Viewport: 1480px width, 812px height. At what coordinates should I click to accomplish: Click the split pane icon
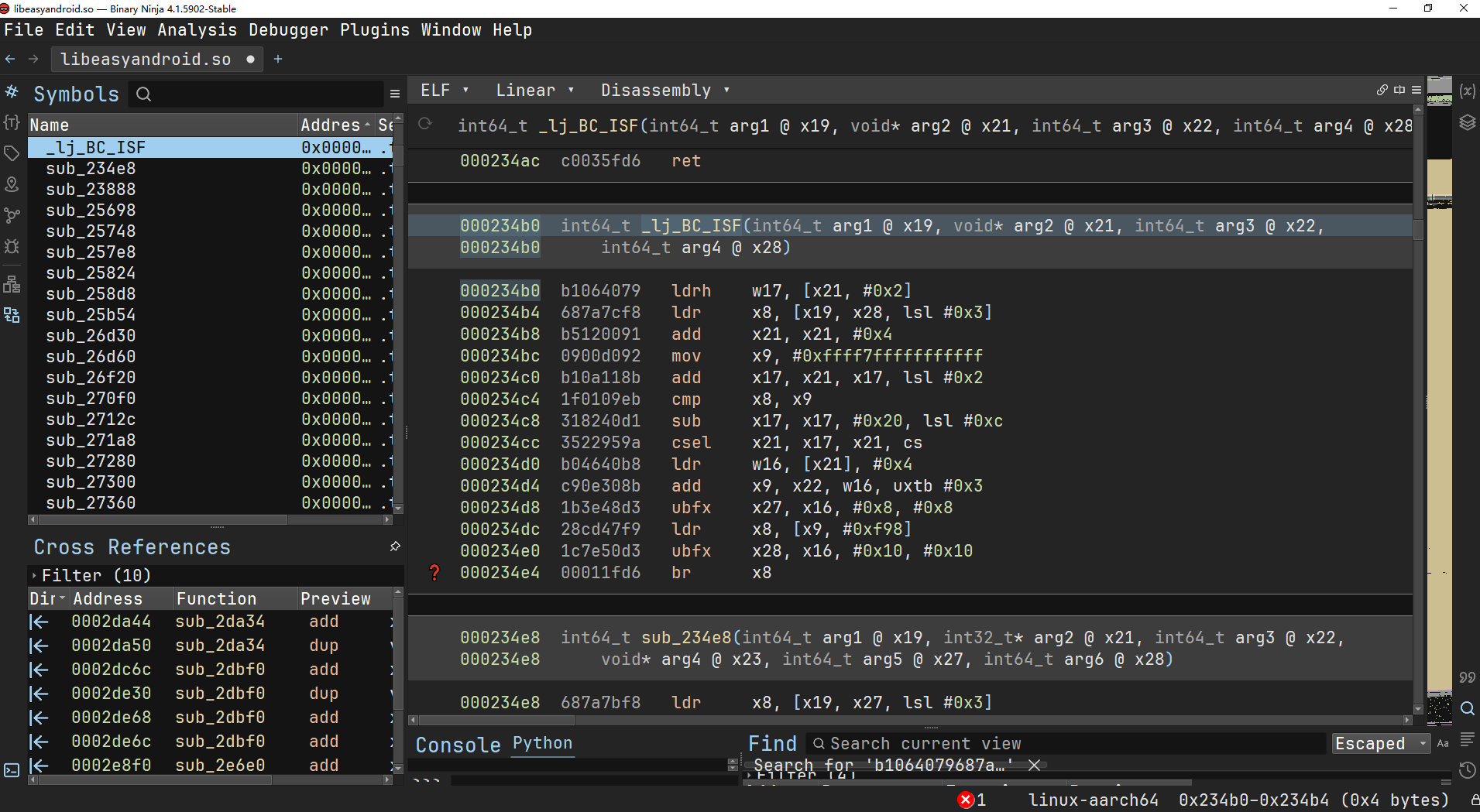click(x=1399, y=90)
